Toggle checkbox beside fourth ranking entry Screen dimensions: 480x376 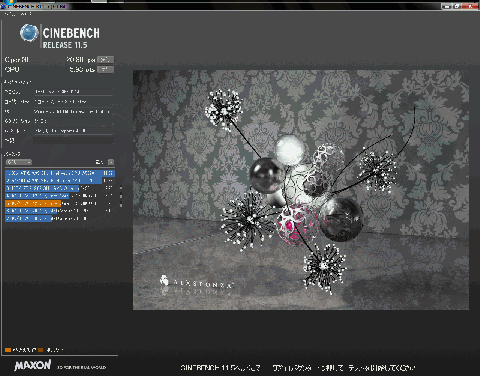point(120,196)
